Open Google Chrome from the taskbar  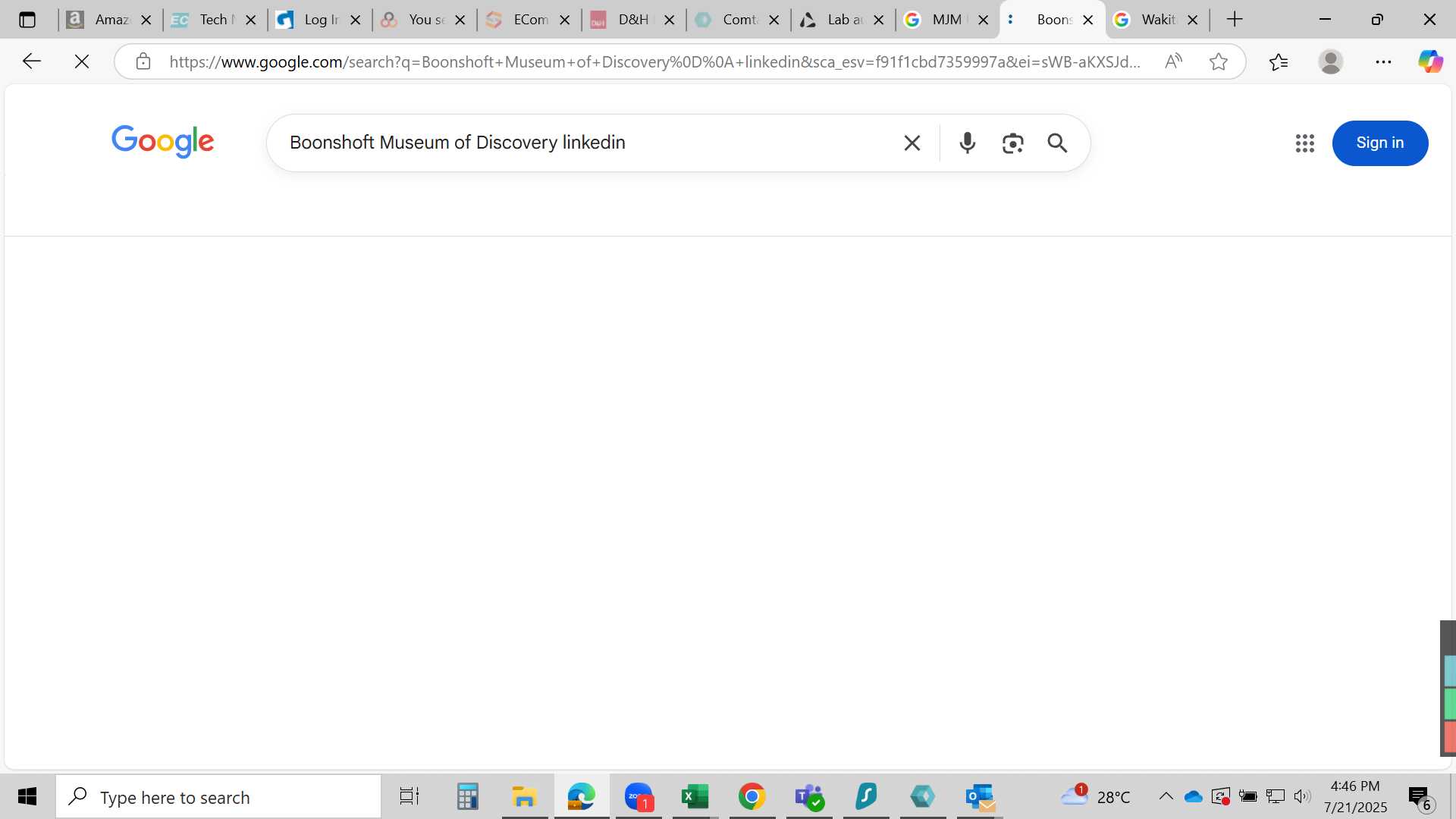pos(752,796)
